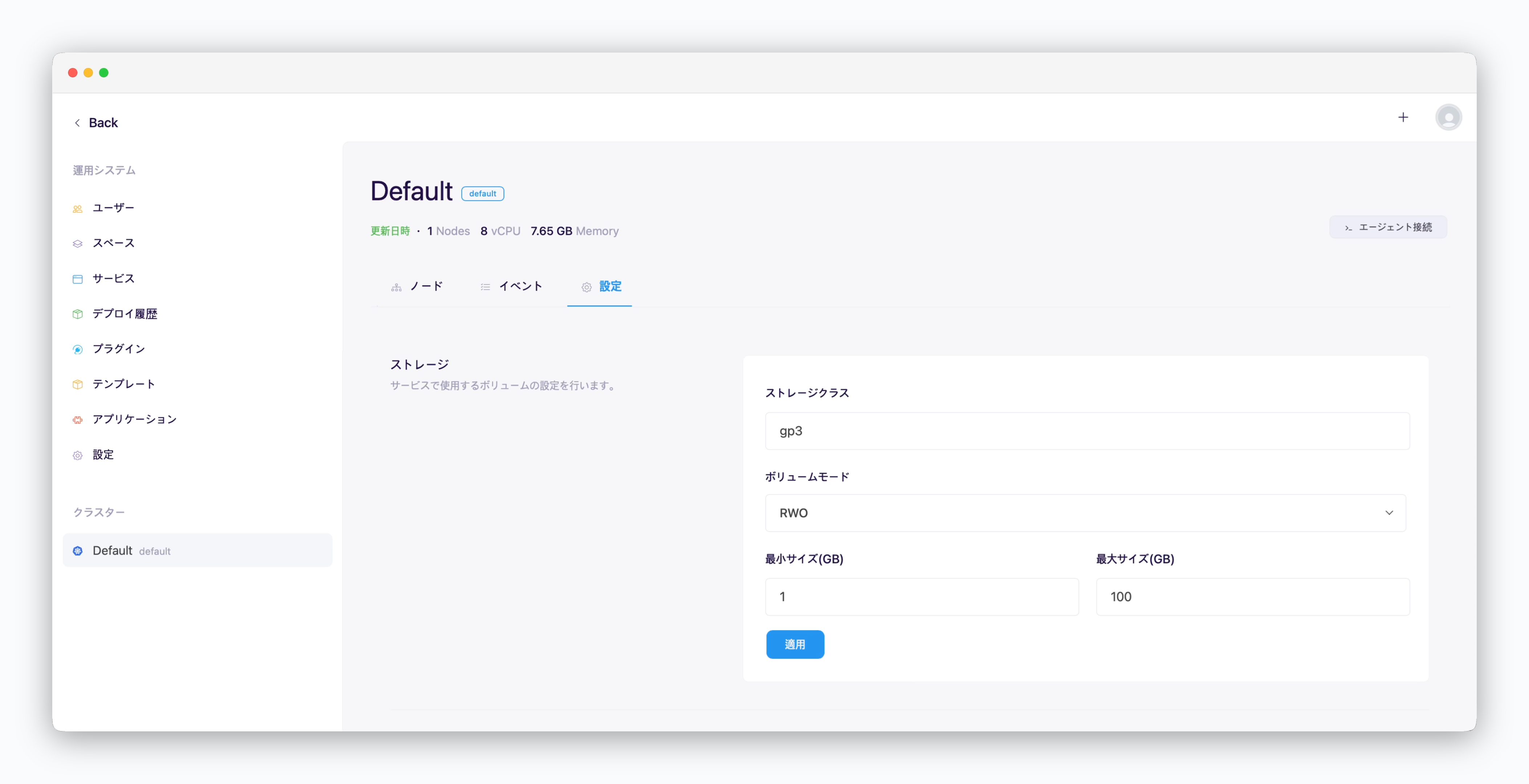The height and width of the screenshot is (784, 1529).
Task: Open アプリケーション in the sidebar
Action: point(135,419)
